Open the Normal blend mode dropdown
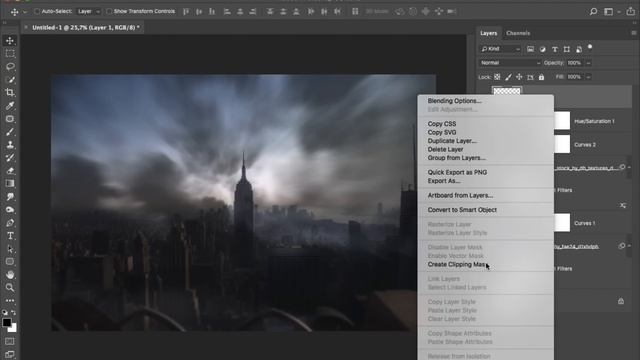Screen dimensions: 640x360 510,63
